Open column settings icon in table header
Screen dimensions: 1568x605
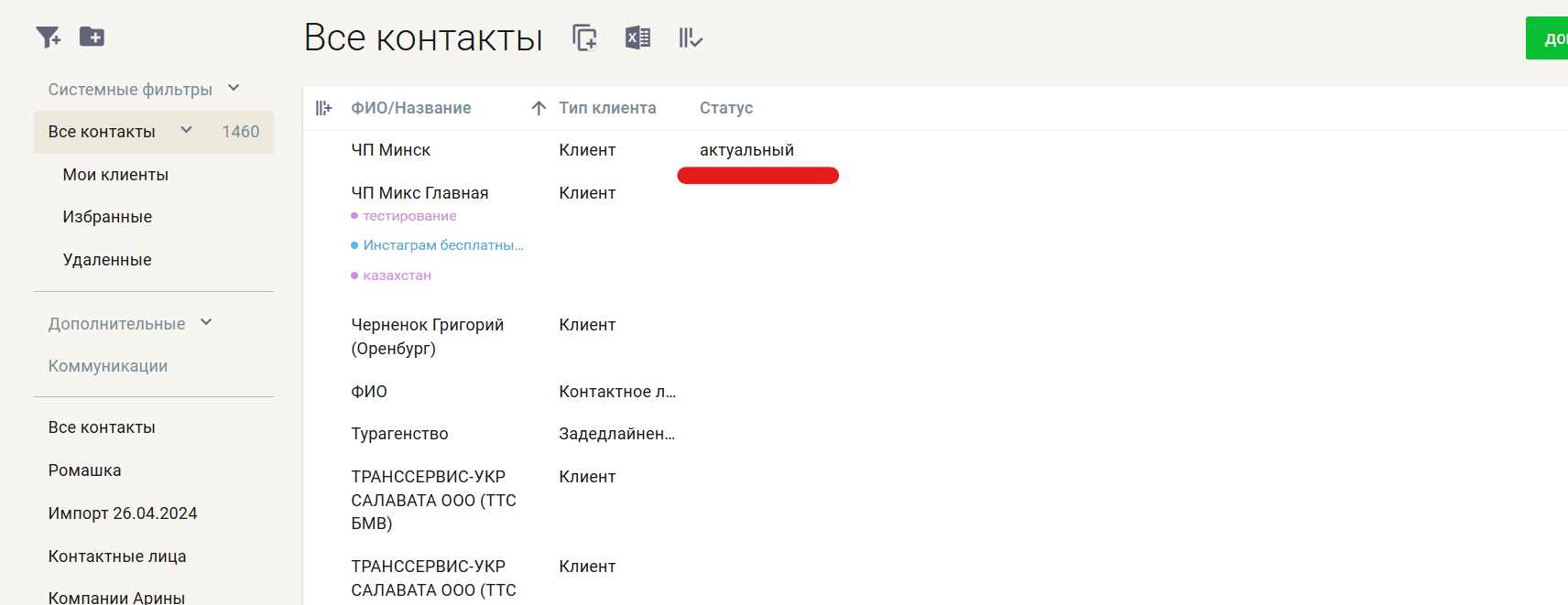[x=323, y=108]
